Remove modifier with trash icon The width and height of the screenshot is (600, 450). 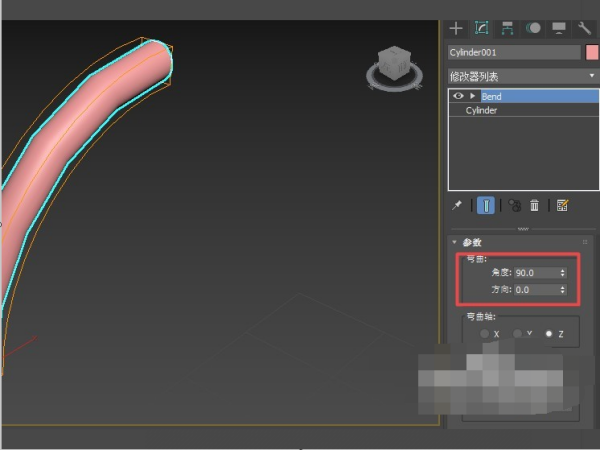point(534,205)
